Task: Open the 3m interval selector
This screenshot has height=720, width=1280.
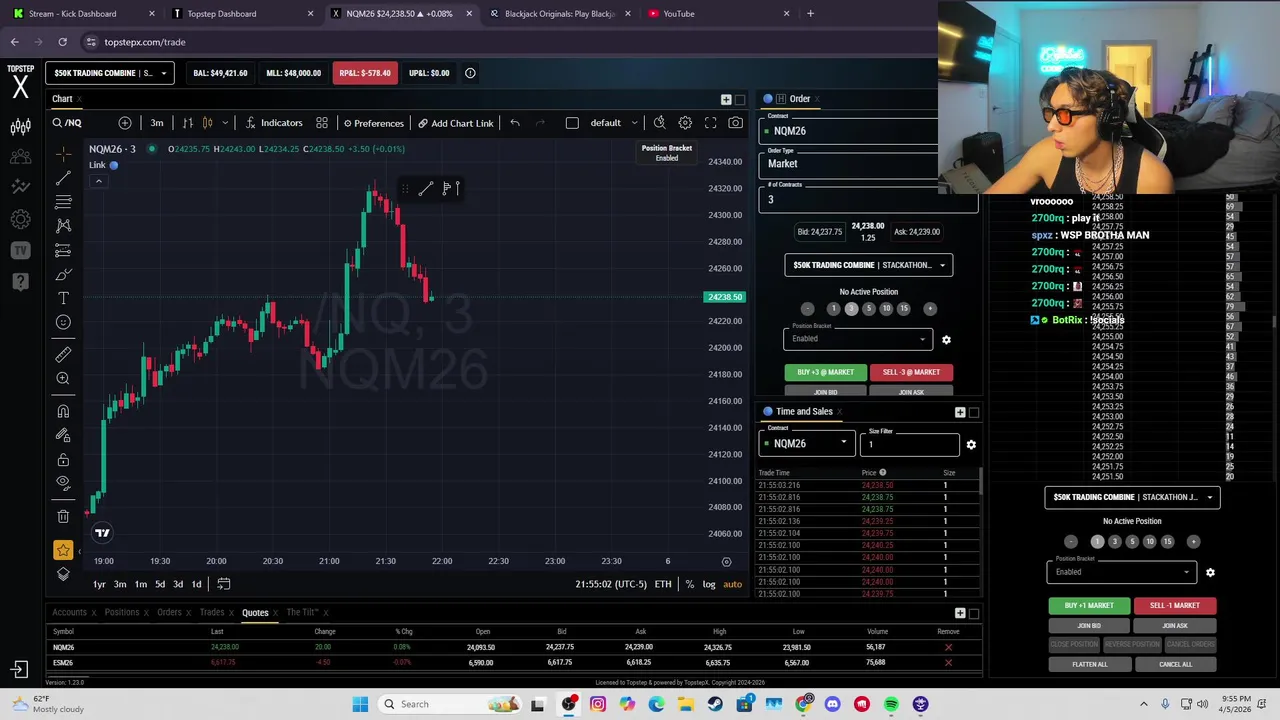Action: point(157,123)
